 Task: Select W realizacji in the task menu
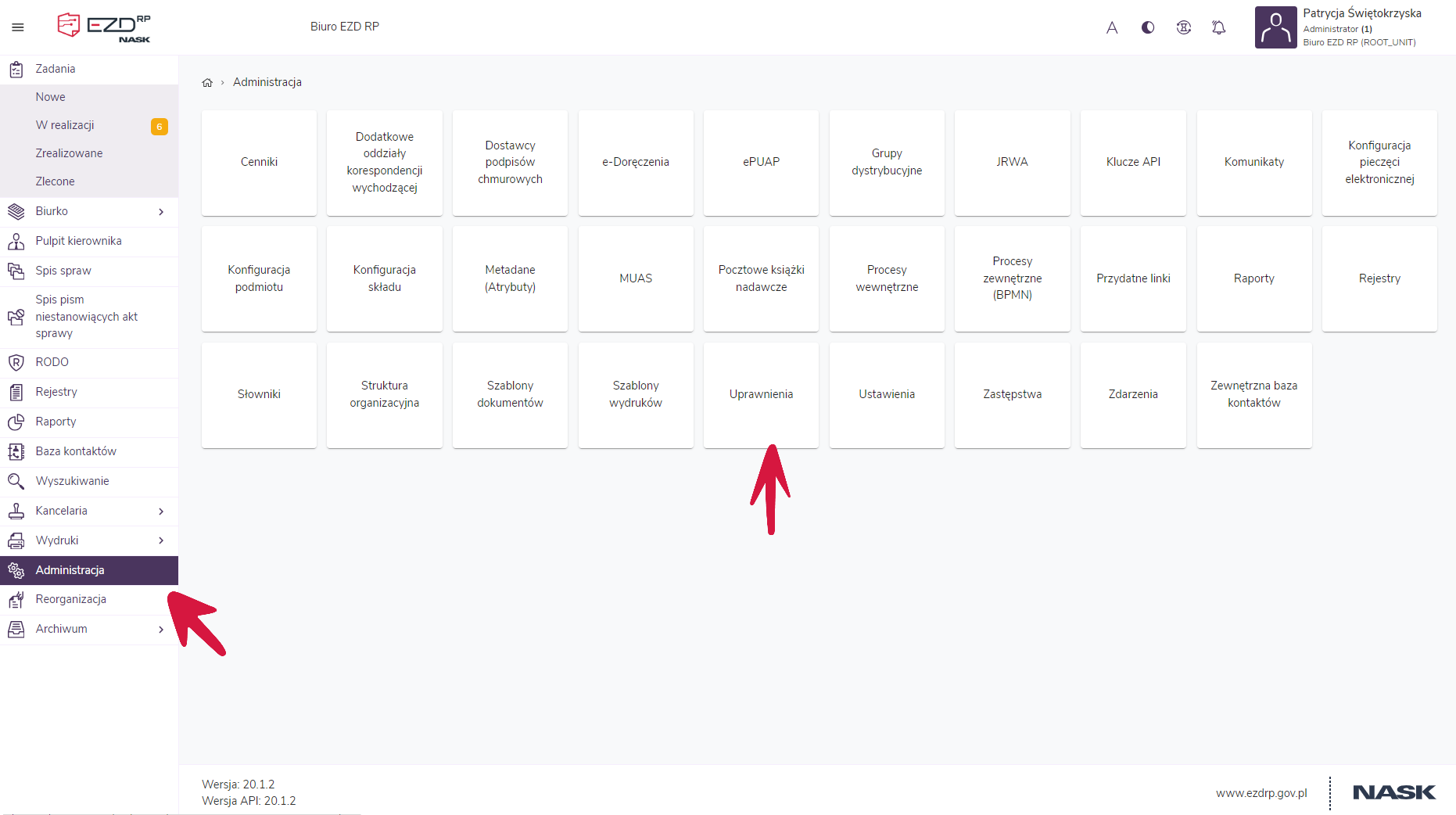[x=65, y=125]
